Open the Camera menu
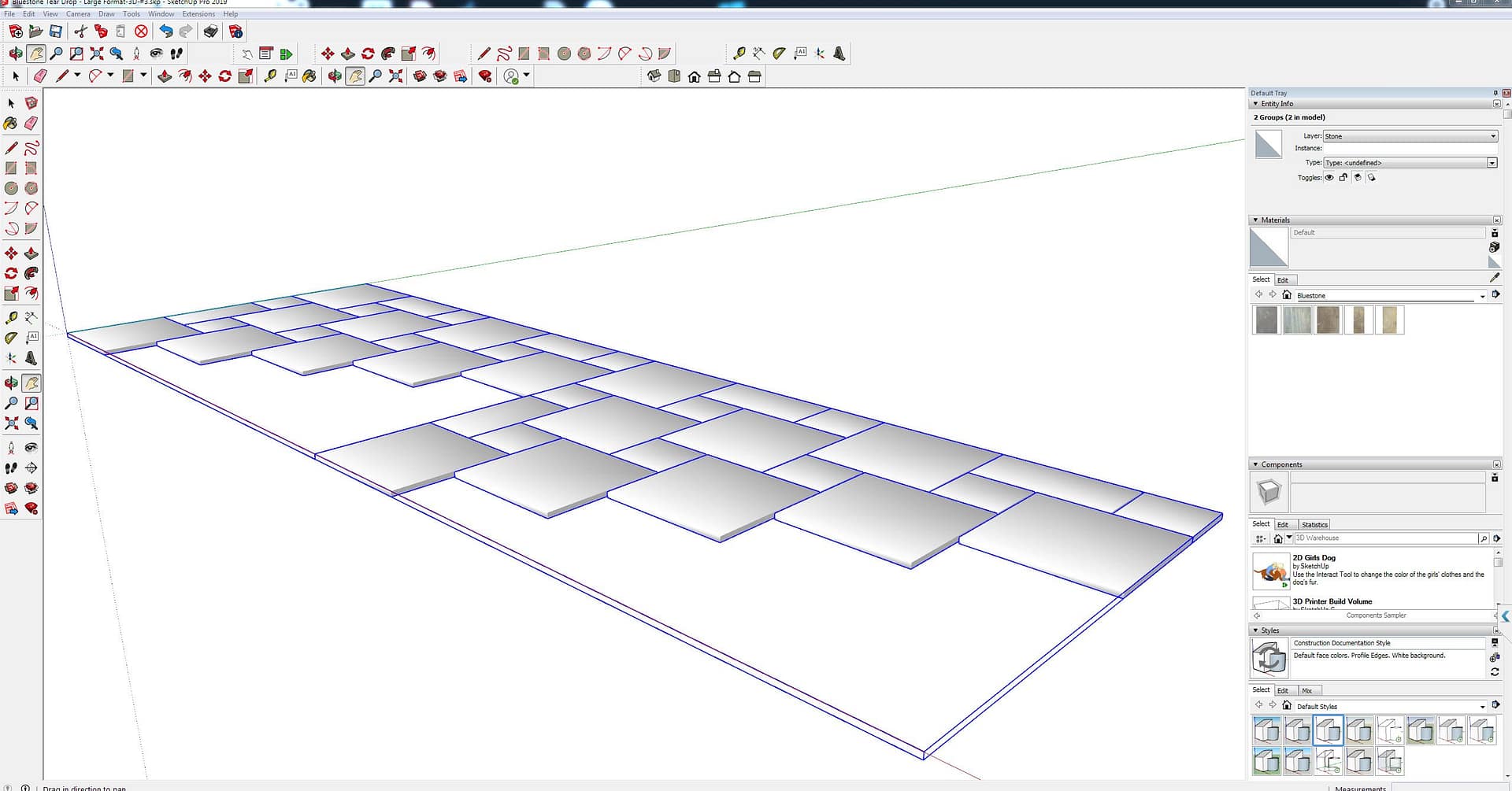 point(78,14)
